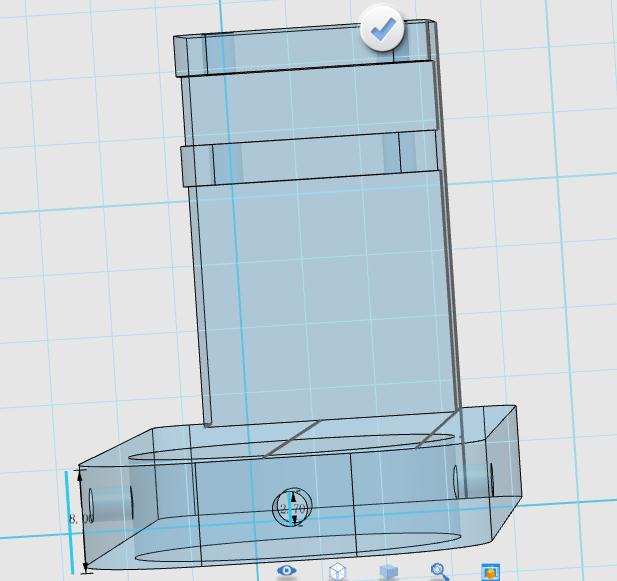617x581 pixels.
Task: Toggle visibility using the eye icon
Action: point(287,571)
